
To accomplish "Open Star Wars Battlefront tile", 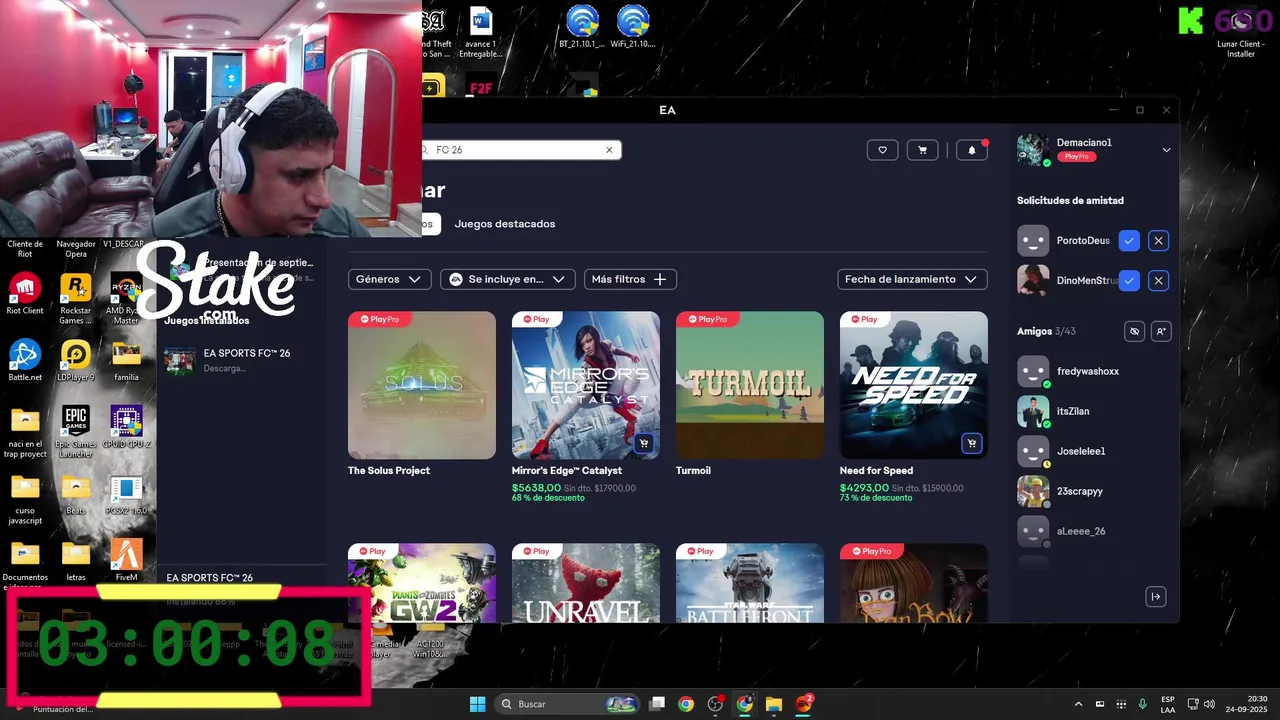I will [x=750, y=583].
